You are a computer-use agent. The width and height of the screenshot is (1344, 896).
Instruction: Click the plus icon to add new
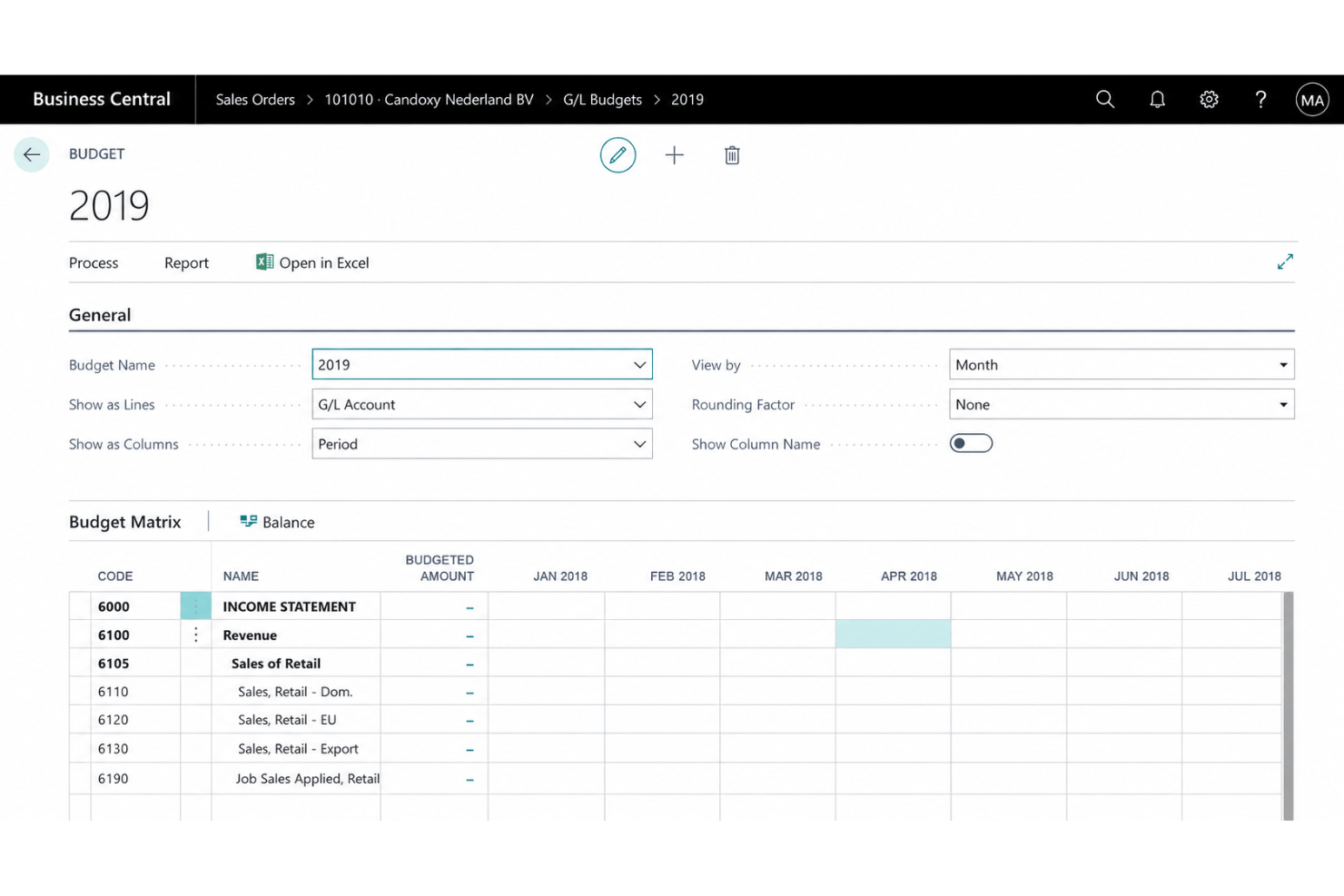(x=674, y=155)
